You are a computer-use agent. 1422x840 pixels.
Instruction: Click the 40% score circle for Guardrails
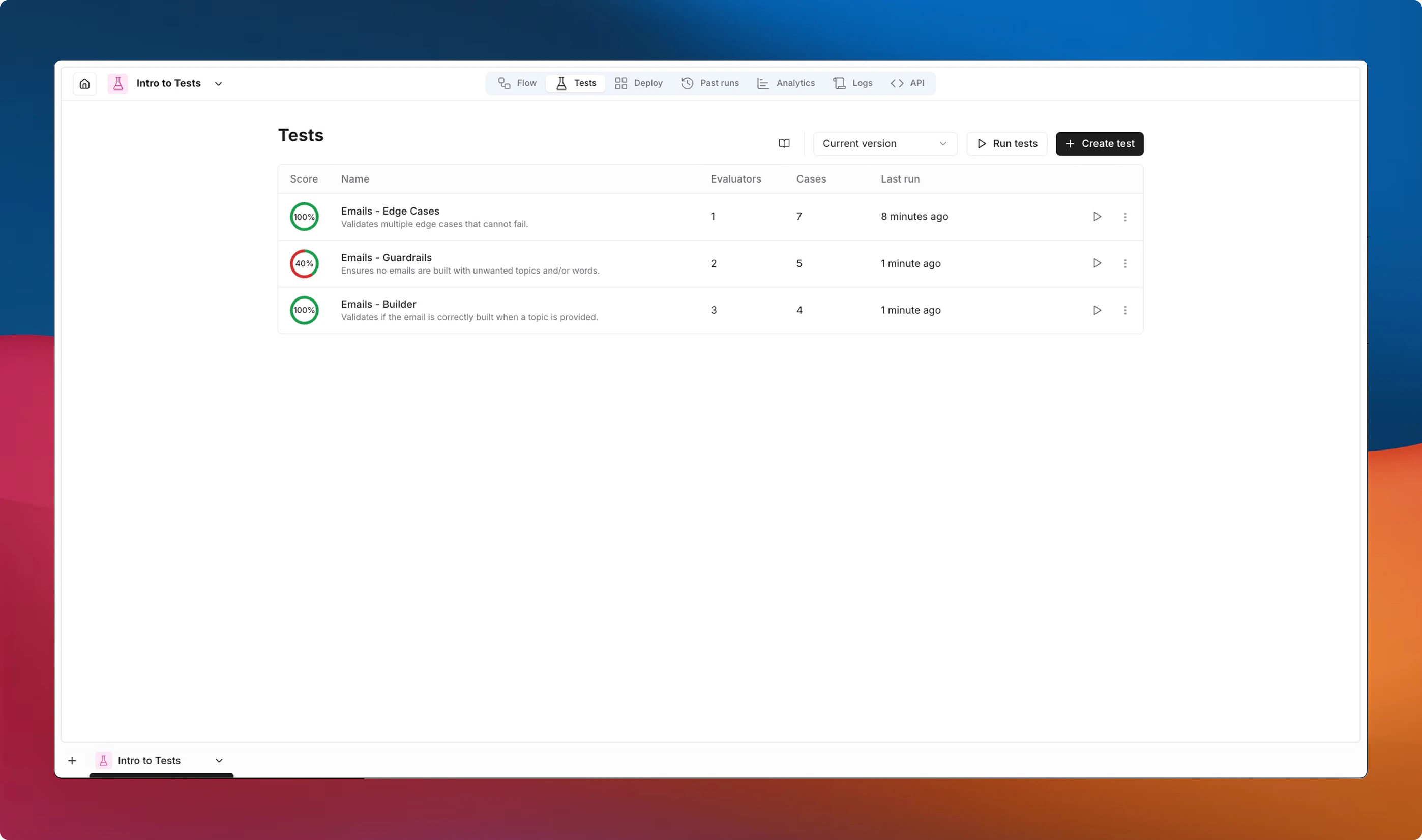pyautogui.click(x=304, y=263)
